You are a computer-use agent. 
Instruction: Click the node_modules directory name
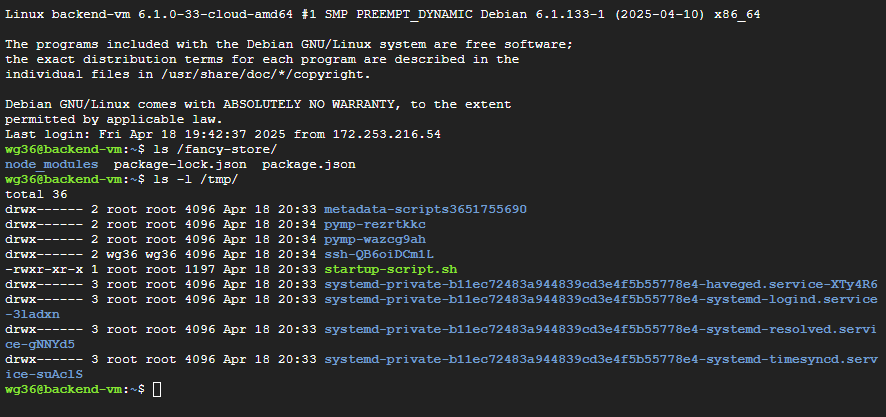tap(52, 164)
